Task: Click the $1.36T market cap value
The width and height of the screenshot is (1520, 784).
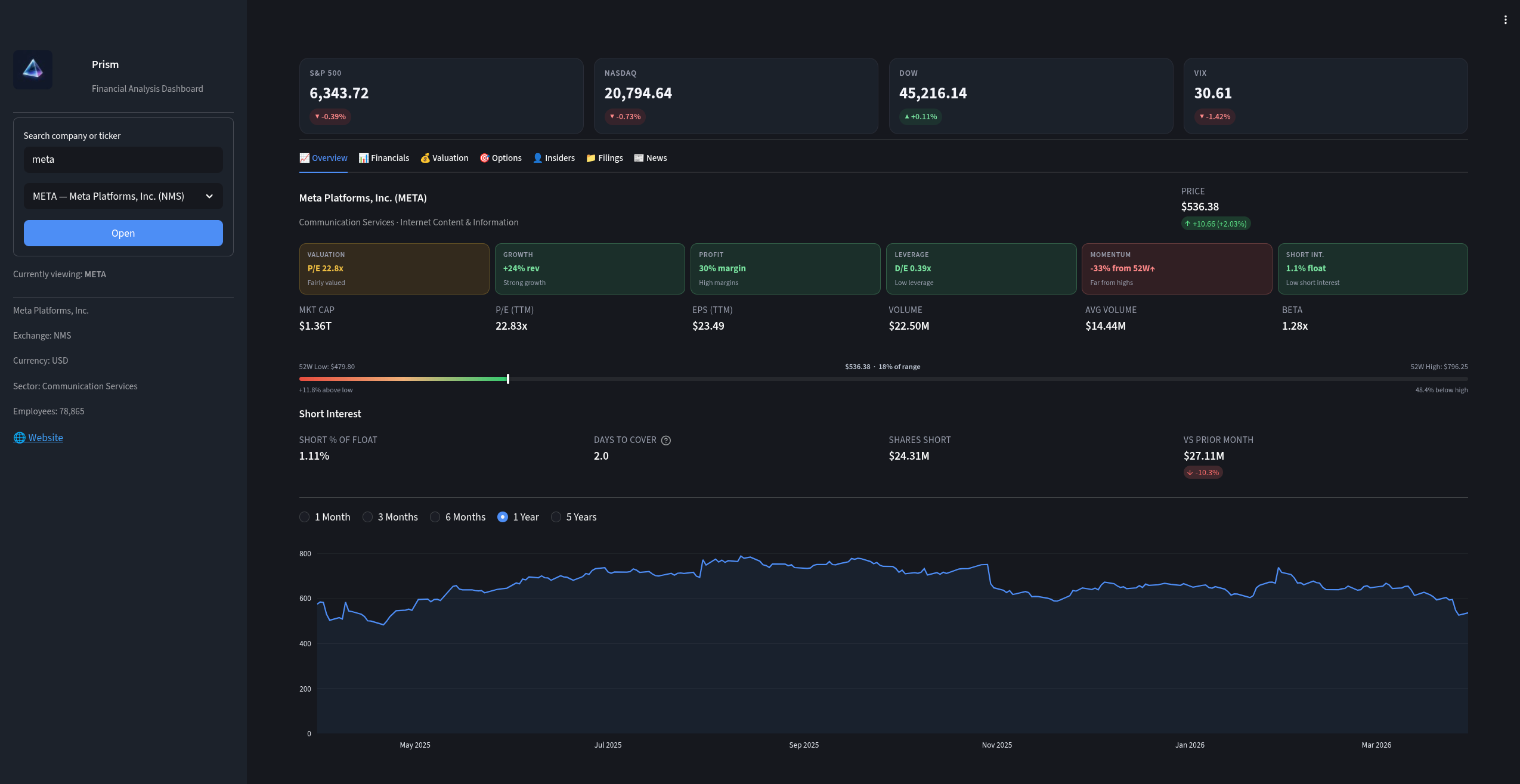Action: pos(315,326)
